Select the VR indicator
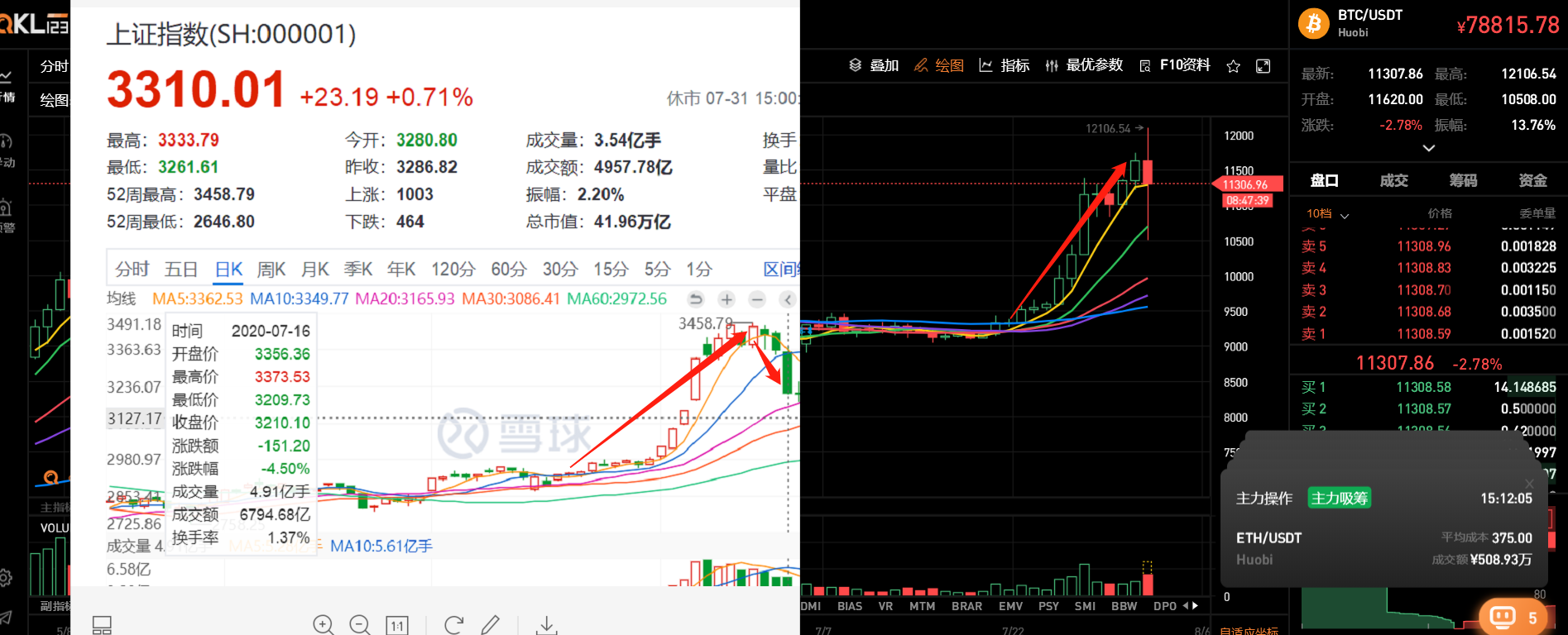Image resolution: width=1568 pixels, height=635 pixels. (x=885, y=606)
